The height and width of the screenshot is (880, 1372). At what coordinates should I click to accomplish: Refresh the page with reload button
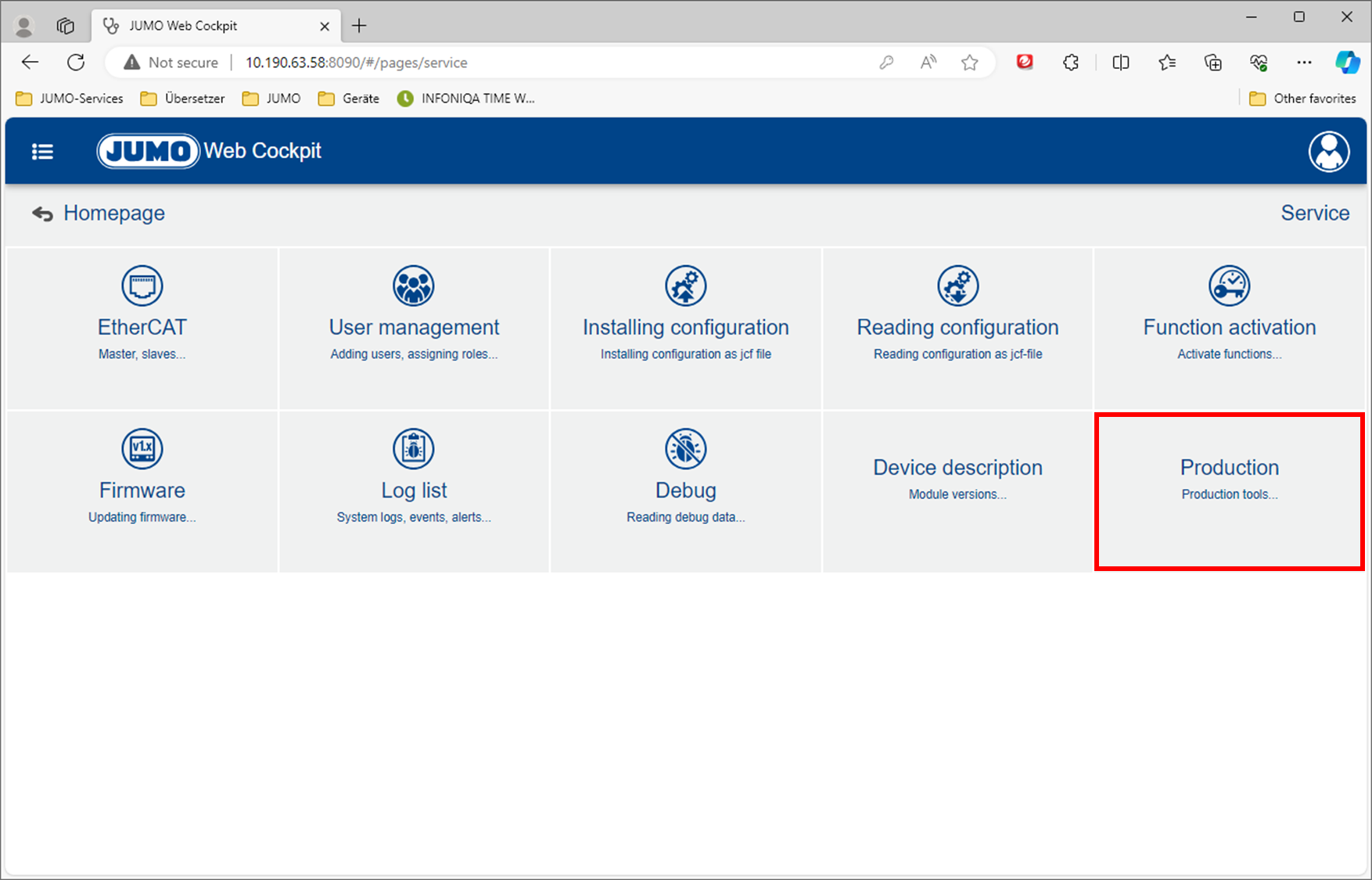(x=76, y=63)
